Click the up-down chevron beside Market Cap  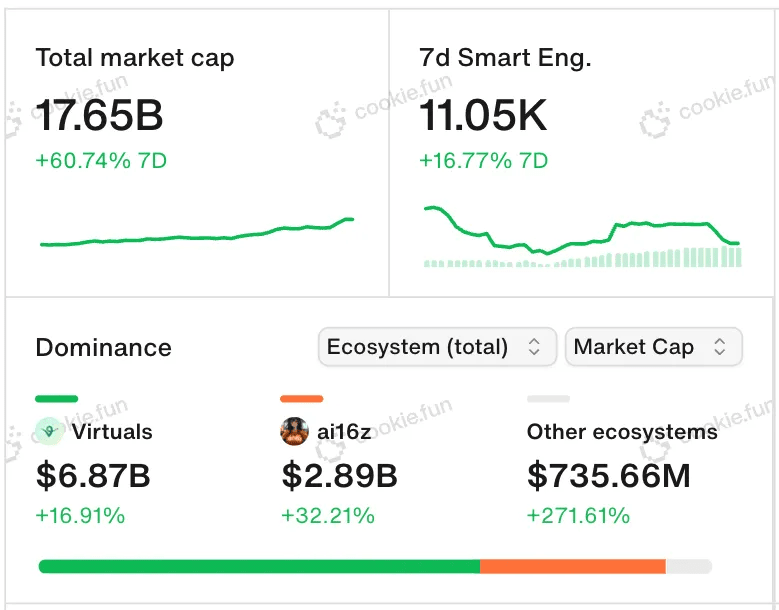(x=720, y=347)
